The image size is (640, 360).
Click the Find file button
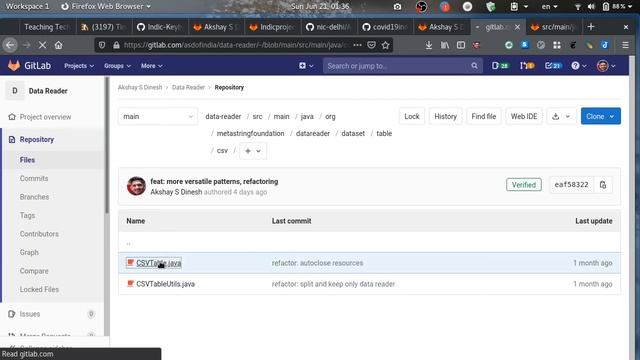click(x=484, y=116)
